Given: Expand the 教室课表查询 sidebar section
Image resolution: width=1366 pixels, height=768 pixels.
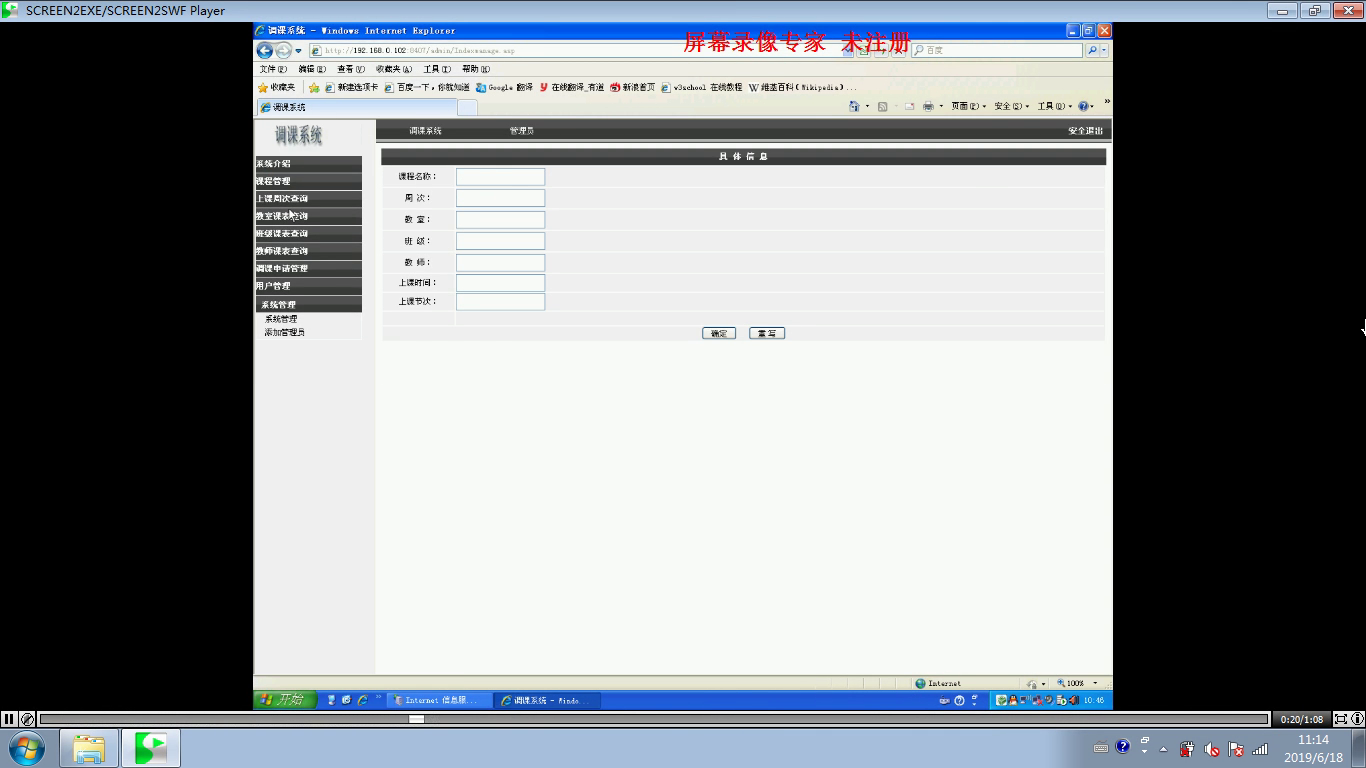Looking at the screenshot, I should (x=308, y=216).
